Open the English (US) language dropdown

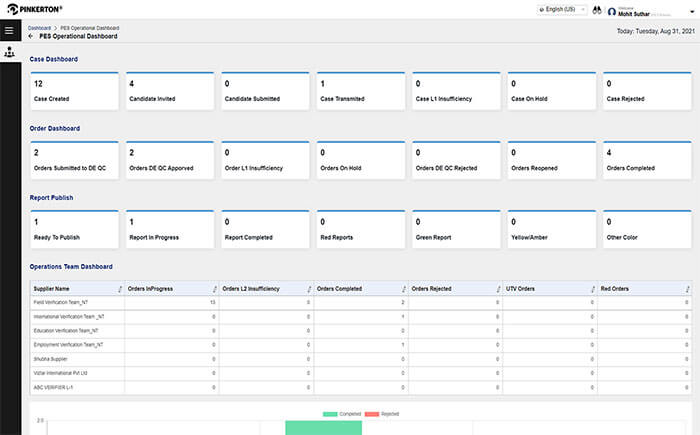562,9
